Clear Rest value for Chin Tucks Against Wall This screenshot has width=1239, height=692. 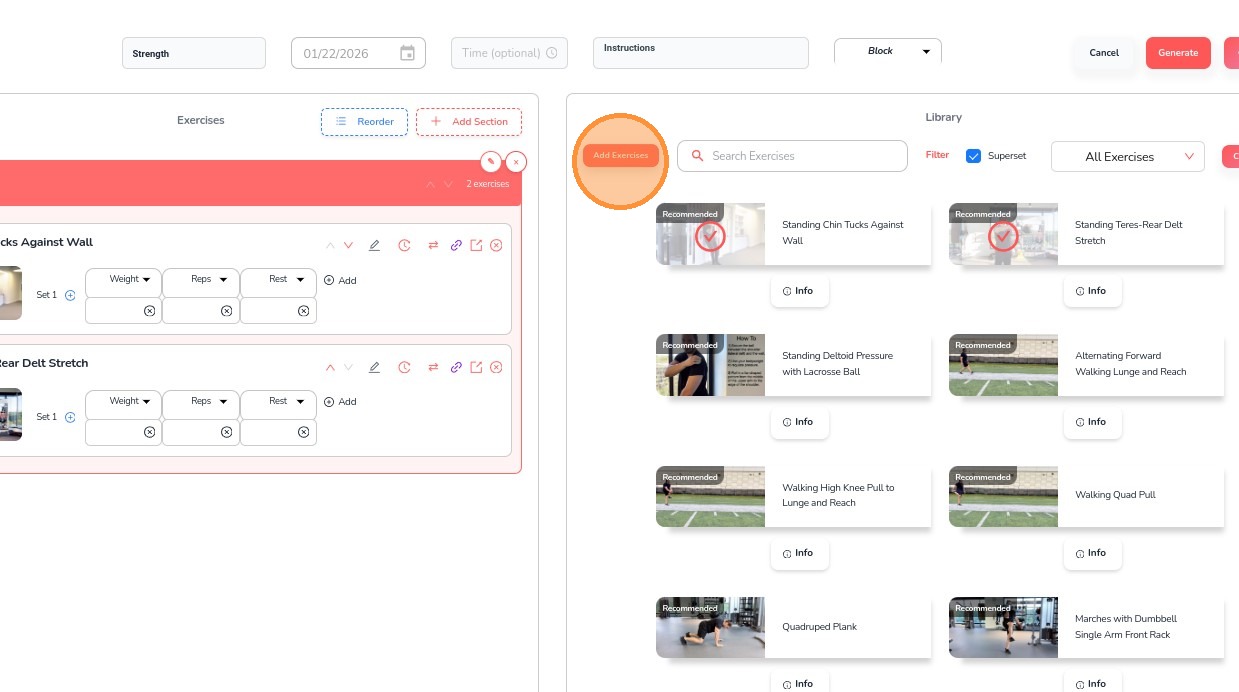click(303, 311)
